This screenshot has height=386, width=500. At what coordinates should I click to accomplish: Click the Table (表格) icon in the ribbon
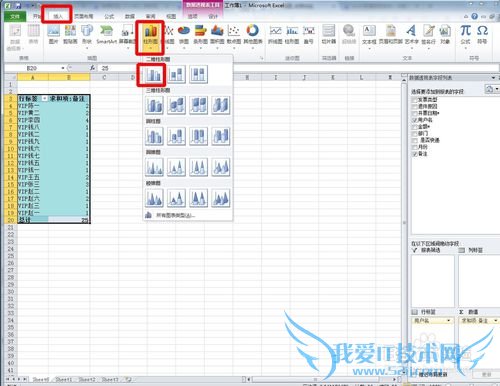coord(33,34)
